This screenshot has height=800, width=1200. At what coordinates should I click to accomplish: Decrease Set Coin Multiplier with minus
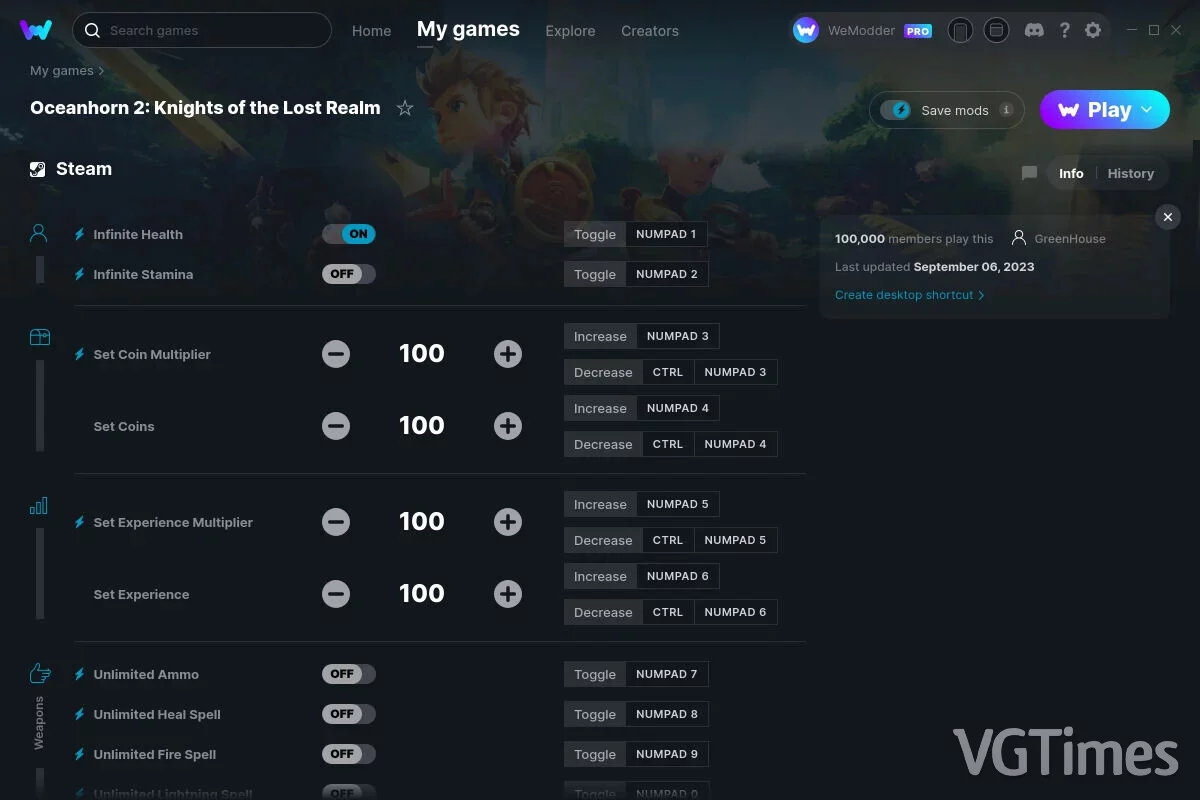[x=336, y=354]
